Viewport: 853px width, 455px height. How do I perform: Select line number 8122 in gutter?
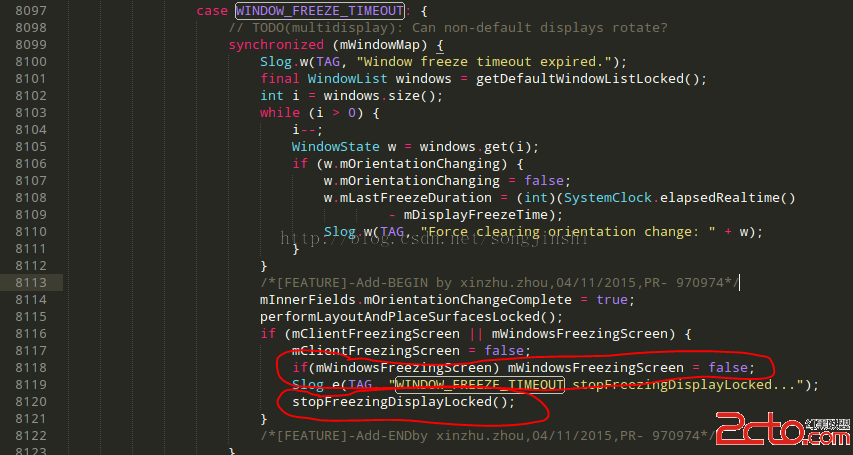(31, 435)
